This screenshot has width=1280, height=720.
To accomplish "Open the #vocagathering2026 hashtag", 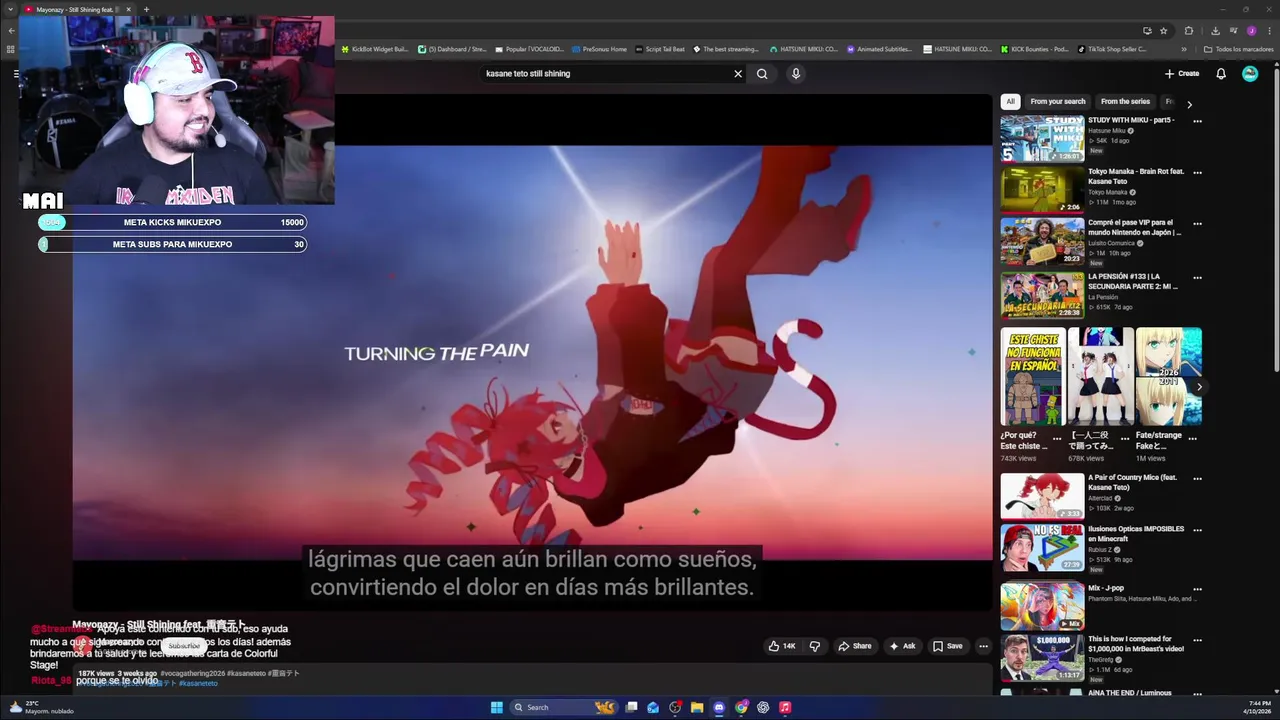I will (192, 673).
